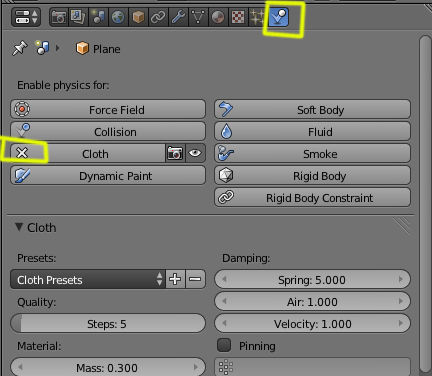Viewport: 432px width, 376px height.
Task: Grab the Cloth panel drag handle
Action: click(402, 226)
